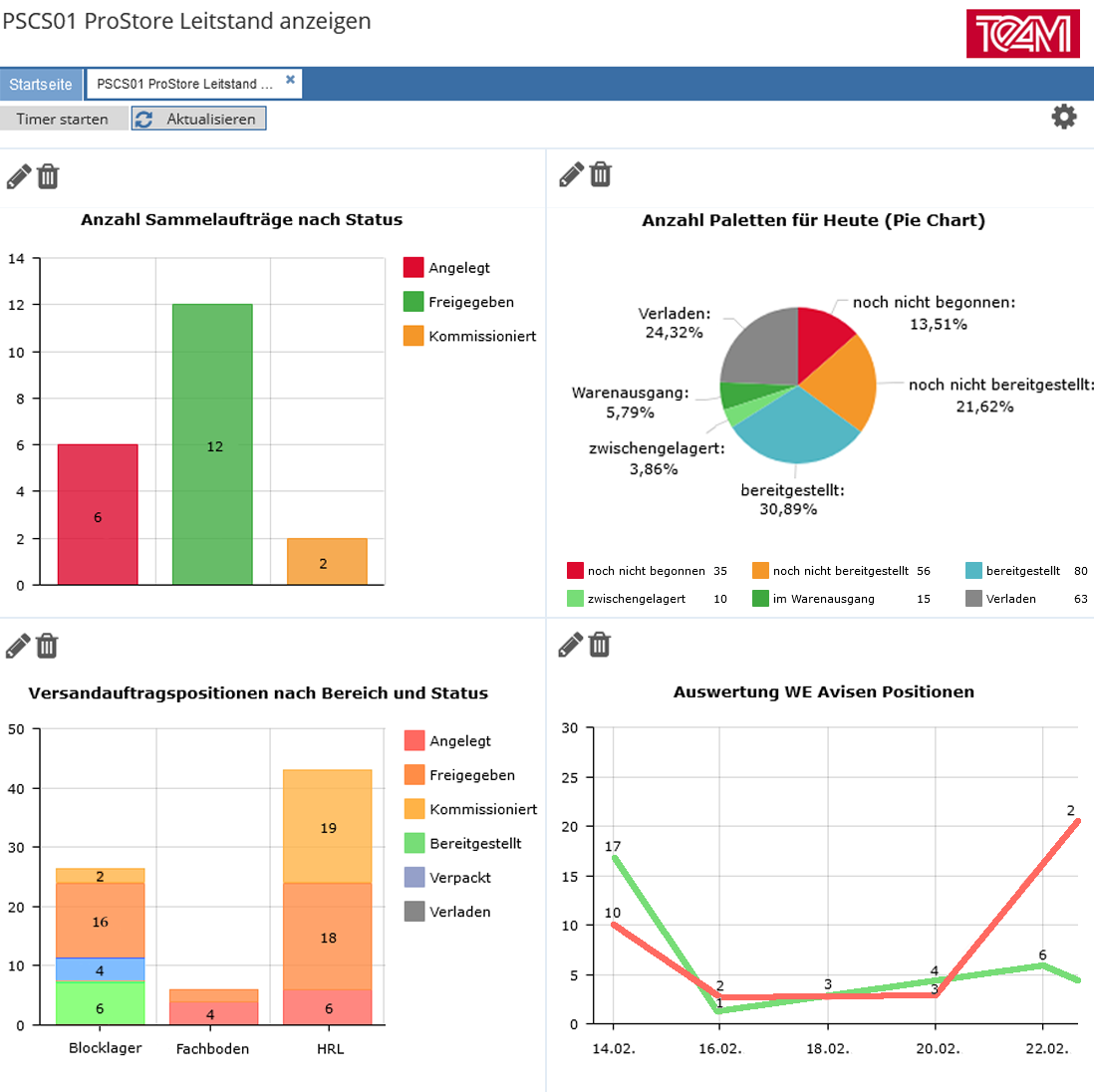Viewport: 1094px width, 1092px height.
Task: Switch to the Startseite tab
Action: [41, 85]
